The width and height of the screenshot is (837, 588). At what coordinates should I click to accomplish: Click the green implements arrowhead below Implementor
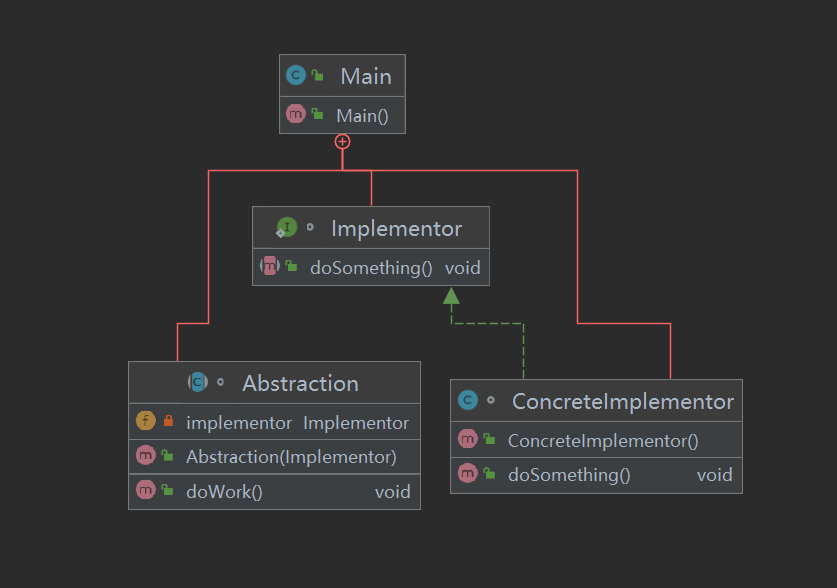click(x=452, y=295)
